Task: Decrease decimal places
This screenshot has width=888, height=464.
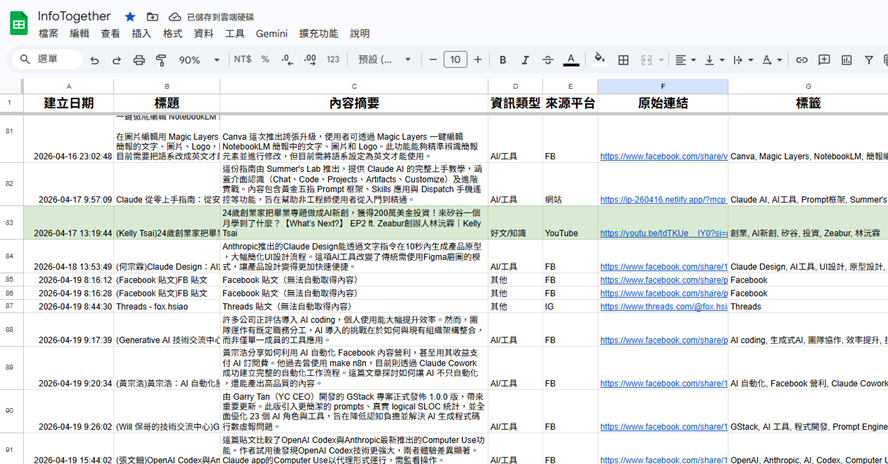Action: [x=287, y=59]
